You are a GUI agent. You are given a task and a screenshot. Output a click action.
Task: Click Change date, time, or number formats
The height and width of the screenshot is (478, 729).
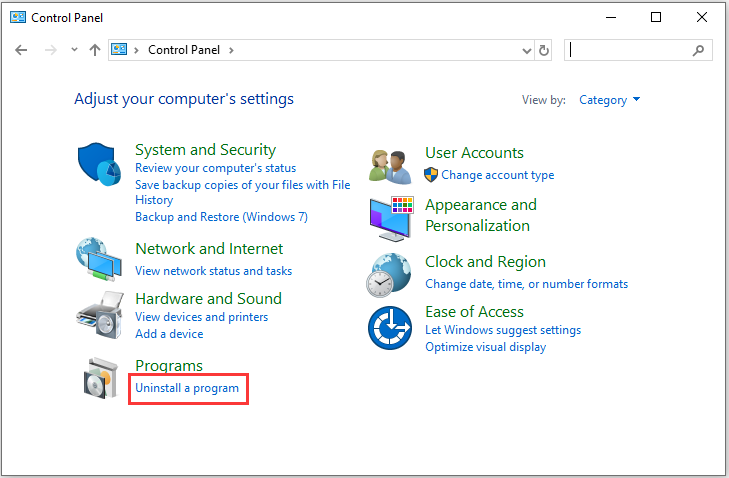(526, 284)
